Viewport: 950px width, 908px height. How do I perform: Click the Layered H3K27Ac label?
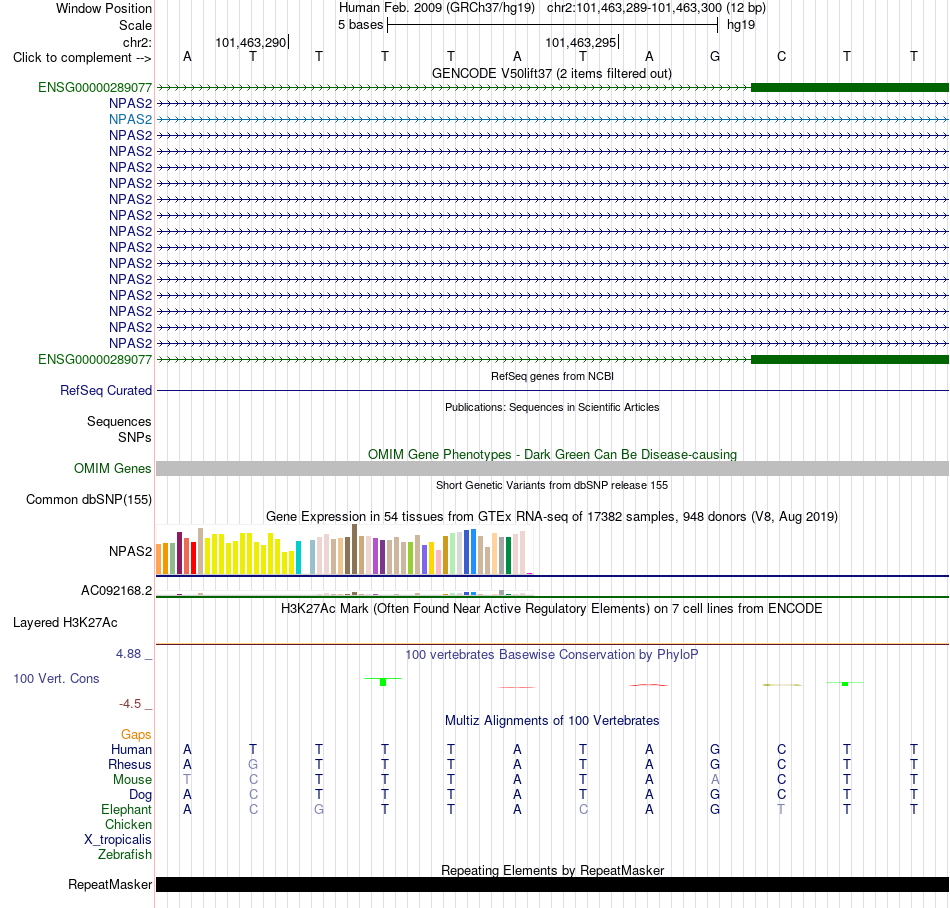pos(65,623)
